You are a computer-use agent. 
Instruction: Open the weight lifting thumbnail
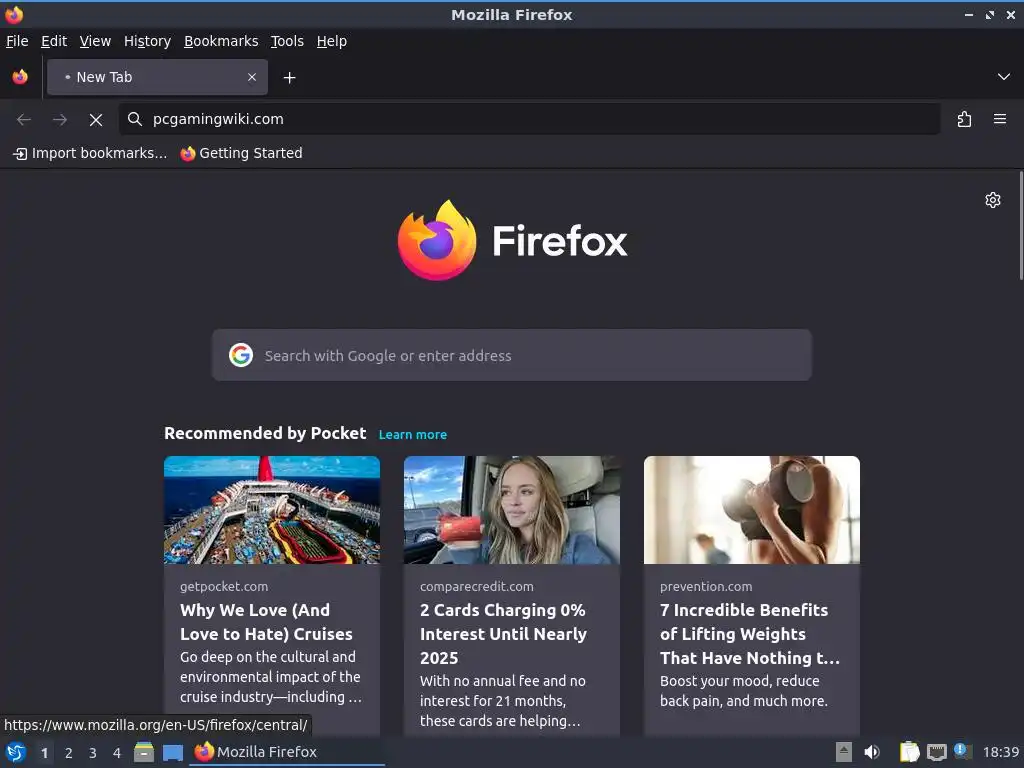752,510
